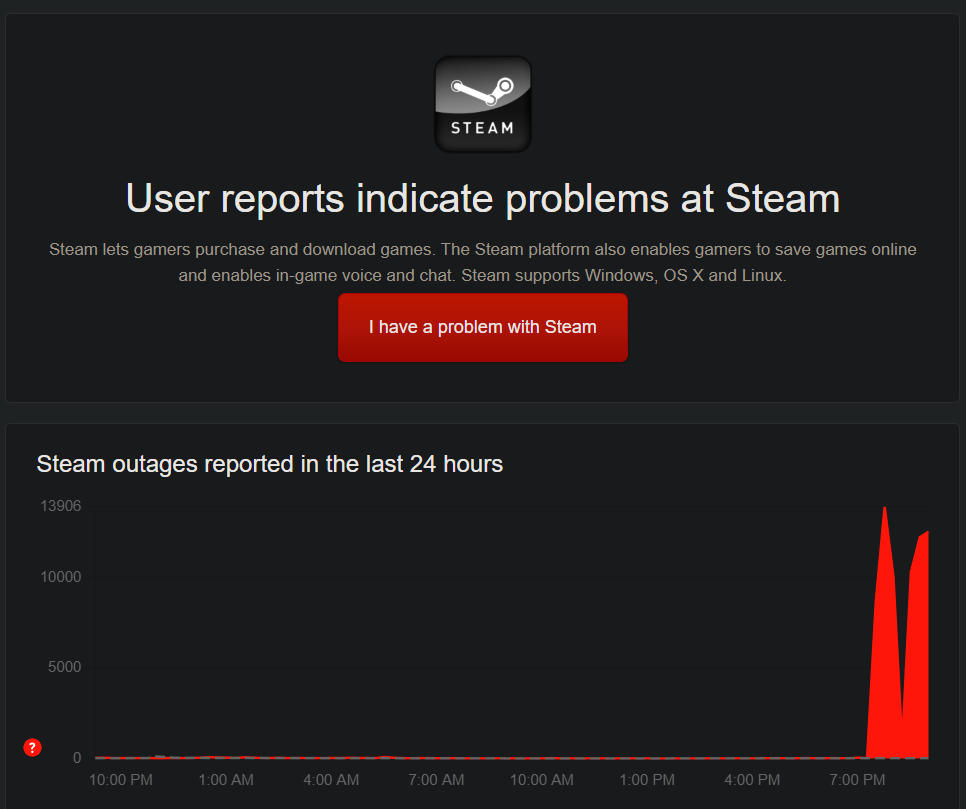Click the 1:00 AM time axis label
Viewport: 966px width, 809px height.
(226, 779)
